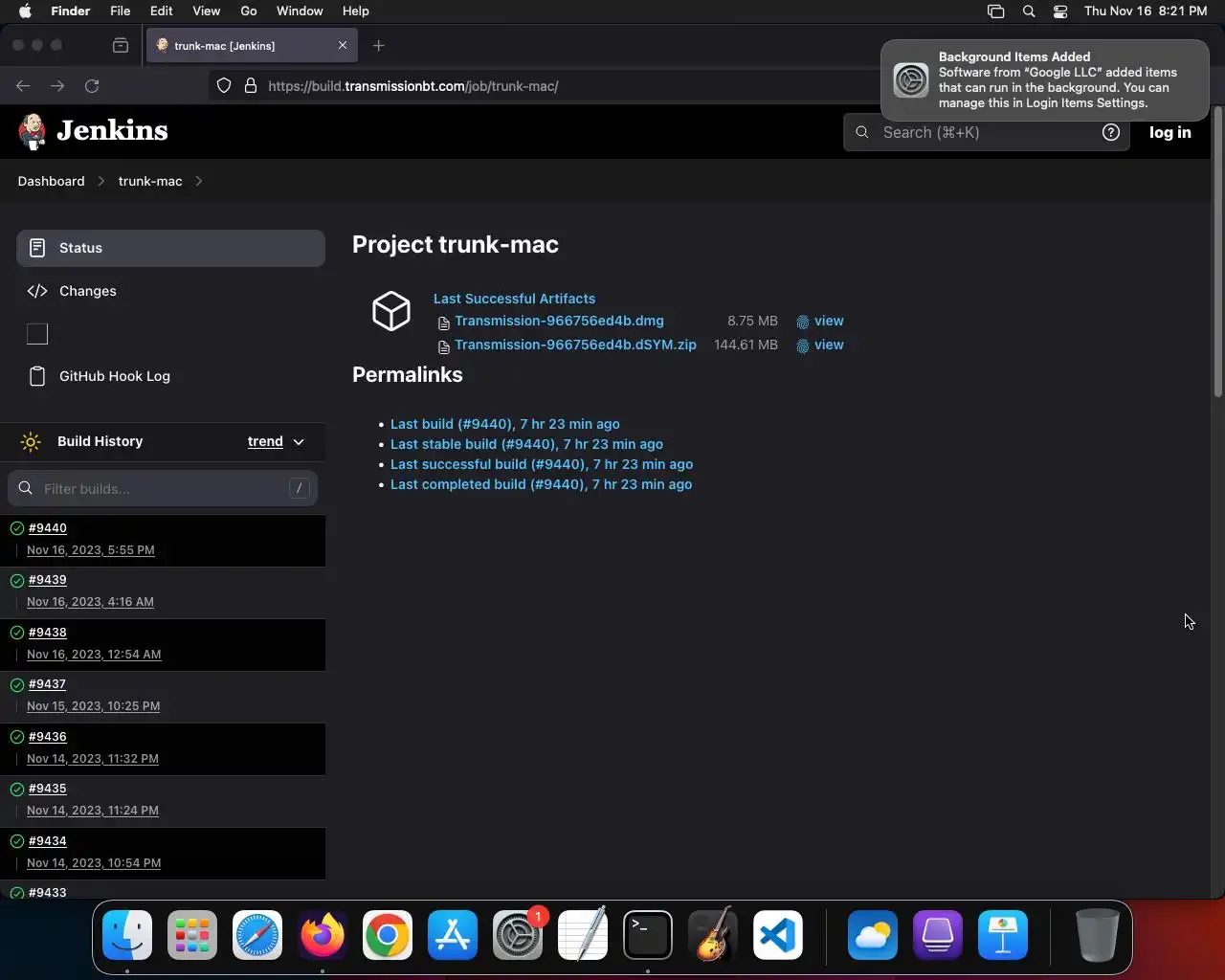Click the Firefox view tabs icon
The height and width of the screenshot is (980, 1225).
(x=121, y=46)
